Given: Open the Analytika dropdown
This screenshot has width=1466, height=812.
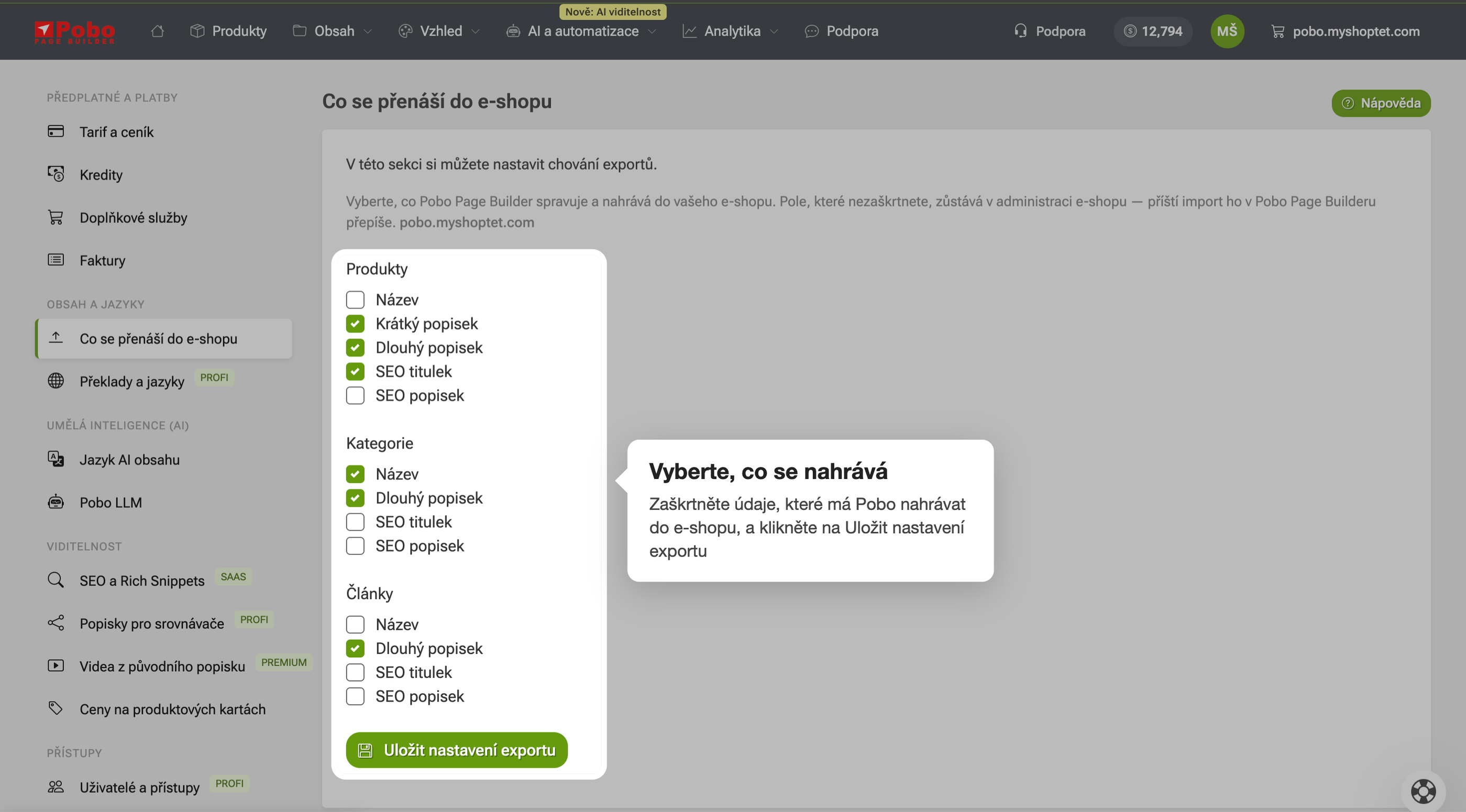Looking at the screenshot, I should pos(730,31).
